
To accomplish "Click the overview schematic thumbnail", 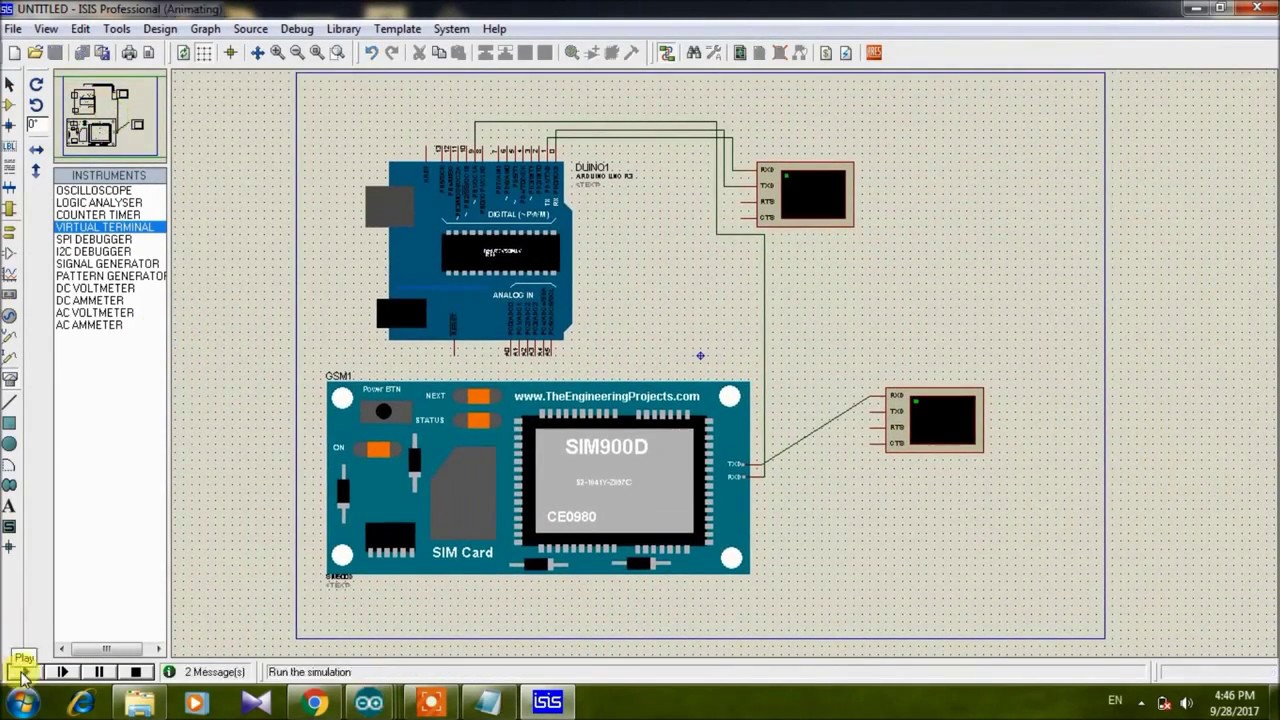I will [110, 116].
